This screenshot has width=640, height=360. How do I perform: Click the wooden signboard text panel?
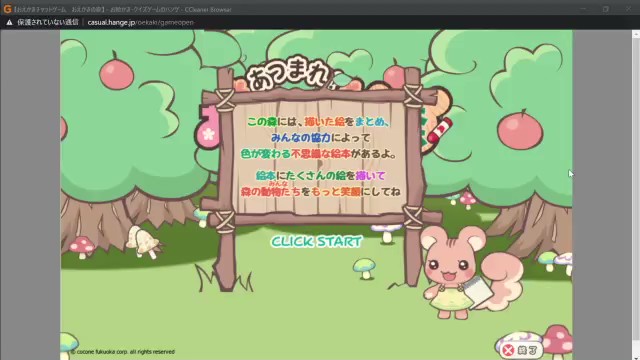[319, 157]
